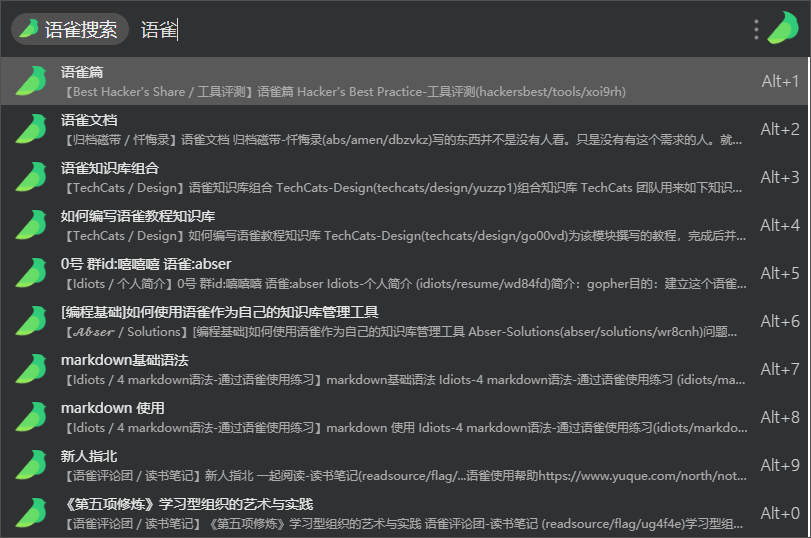
Task: Click the Yuque icon beside markdown基础语法
Action: pyautogui.click(x=31, y=369)
